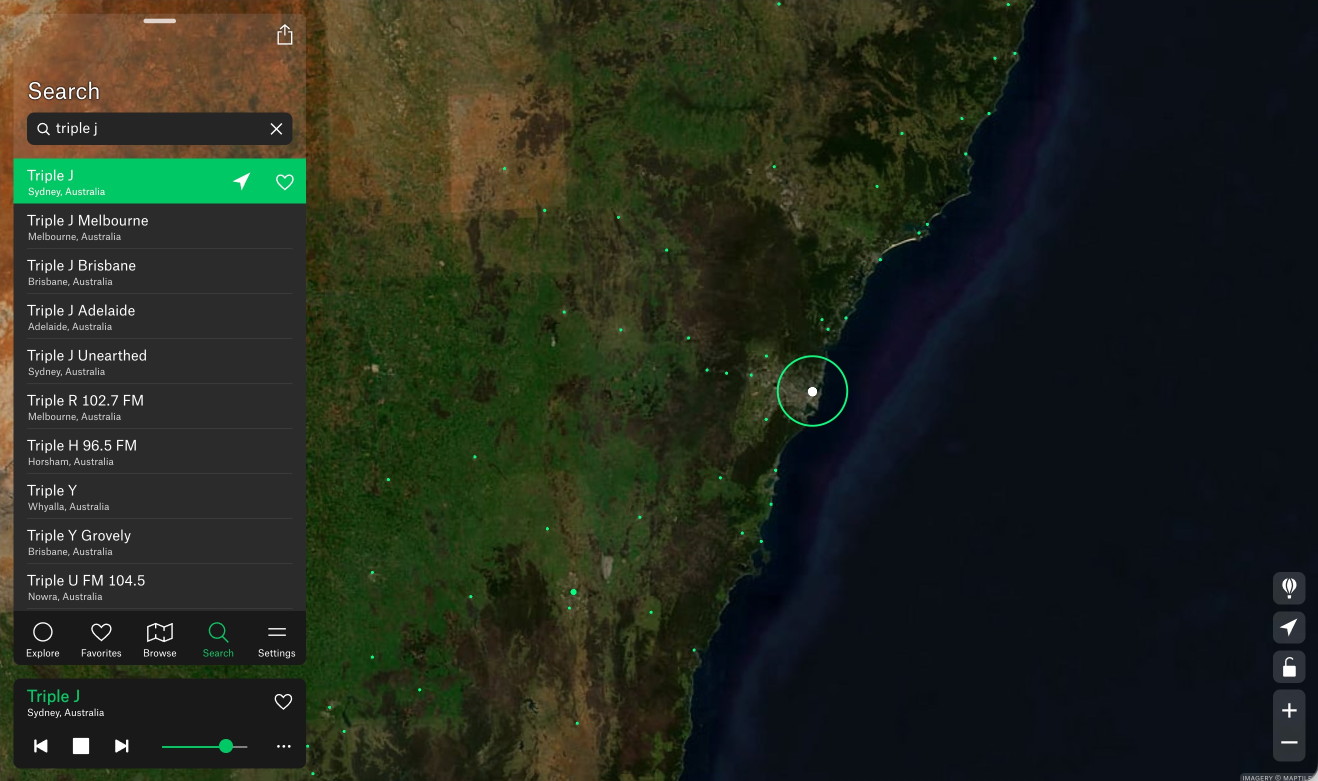Image resolution: width=1318 pixels, height=781 pixels.
Task: Click the share icon above the search panel
Action: click(285, 35)
